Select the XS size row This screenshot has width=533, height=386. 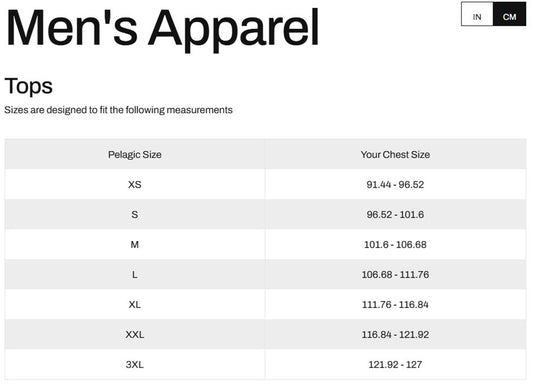tap(265, 185)
